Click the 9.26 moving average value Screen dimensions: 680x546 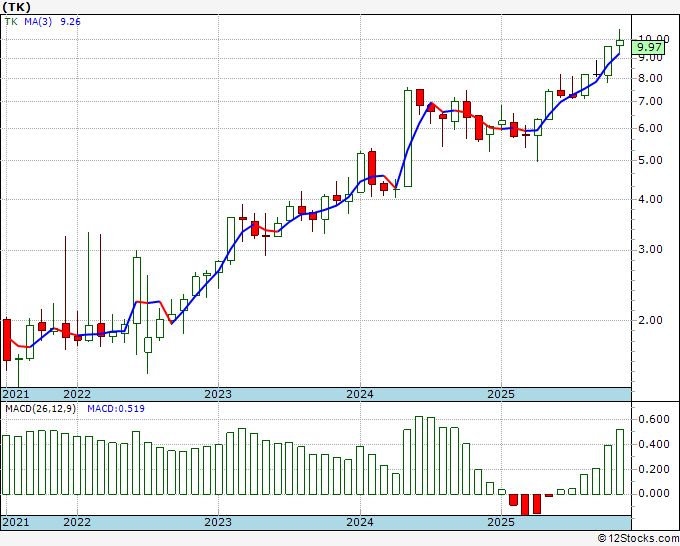tap(70, 22)
